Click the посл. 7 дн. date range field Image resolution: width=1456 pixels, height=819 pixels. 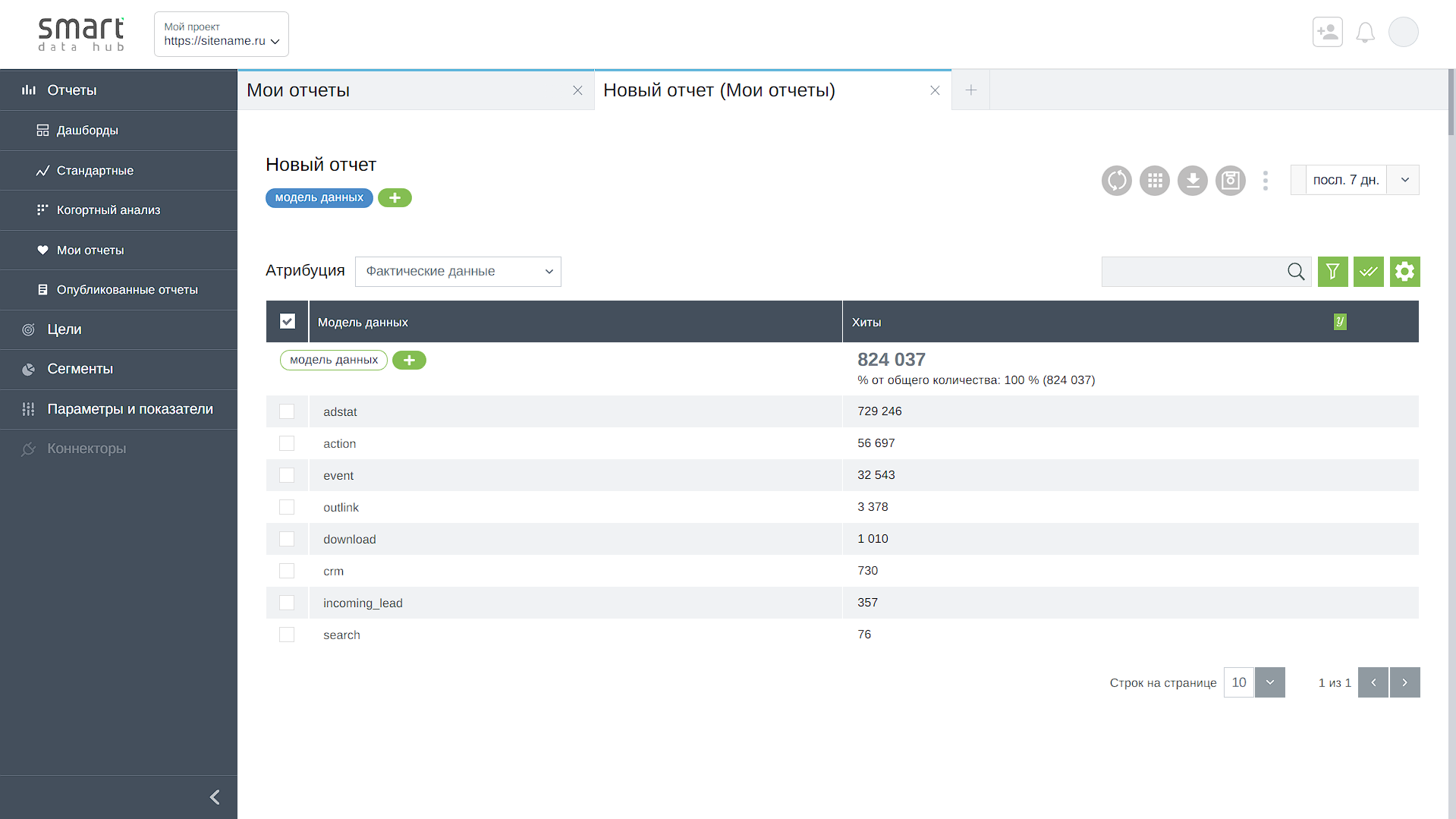(x=1346, y=180)
